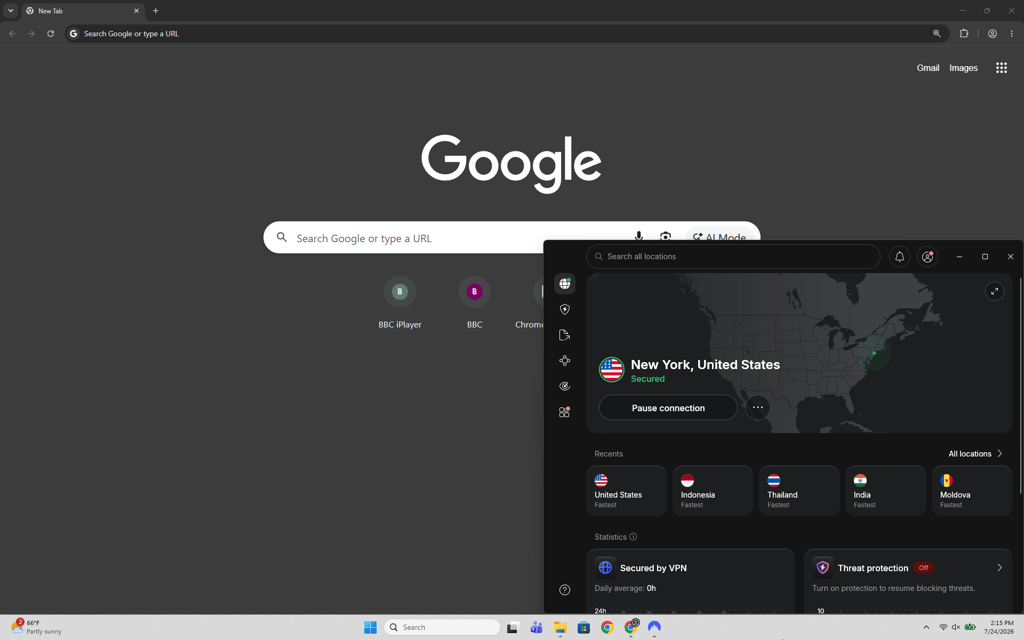Open Chrome profile icon
Screen dimensions: 1024x640
992,33
